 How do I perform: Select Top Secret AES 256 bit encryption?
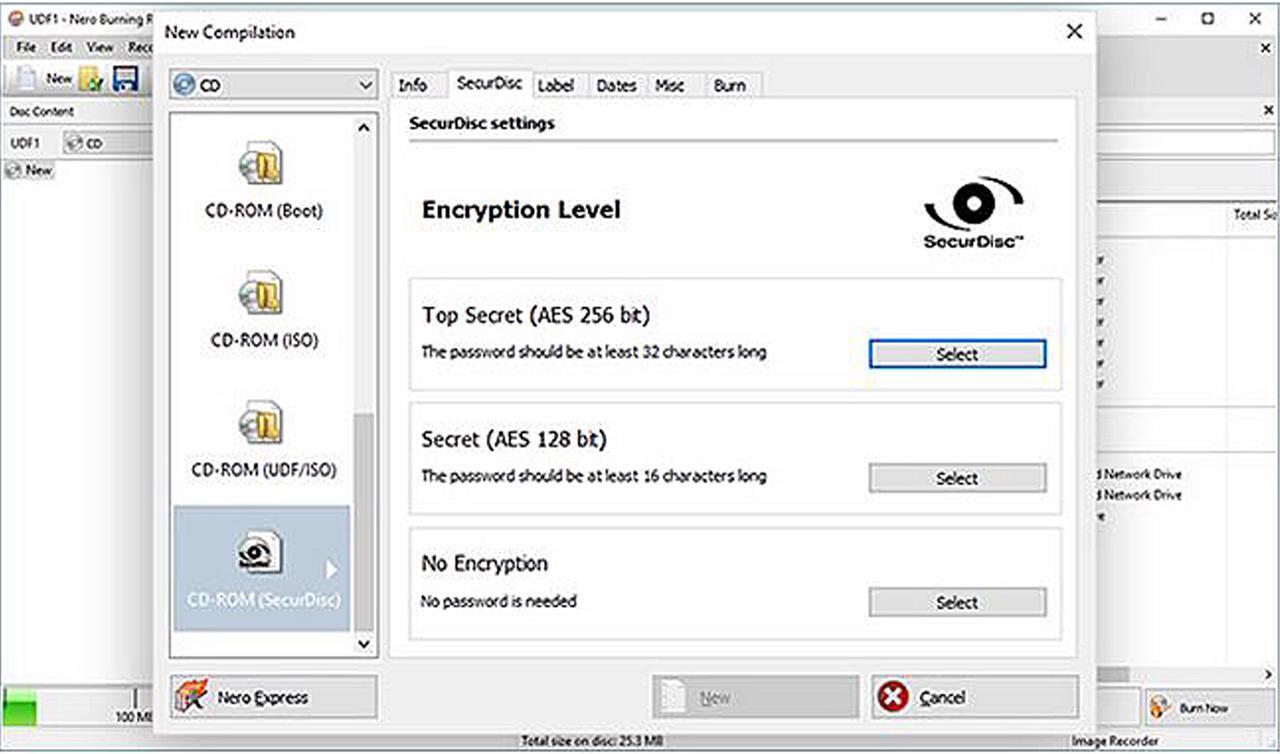957,354
